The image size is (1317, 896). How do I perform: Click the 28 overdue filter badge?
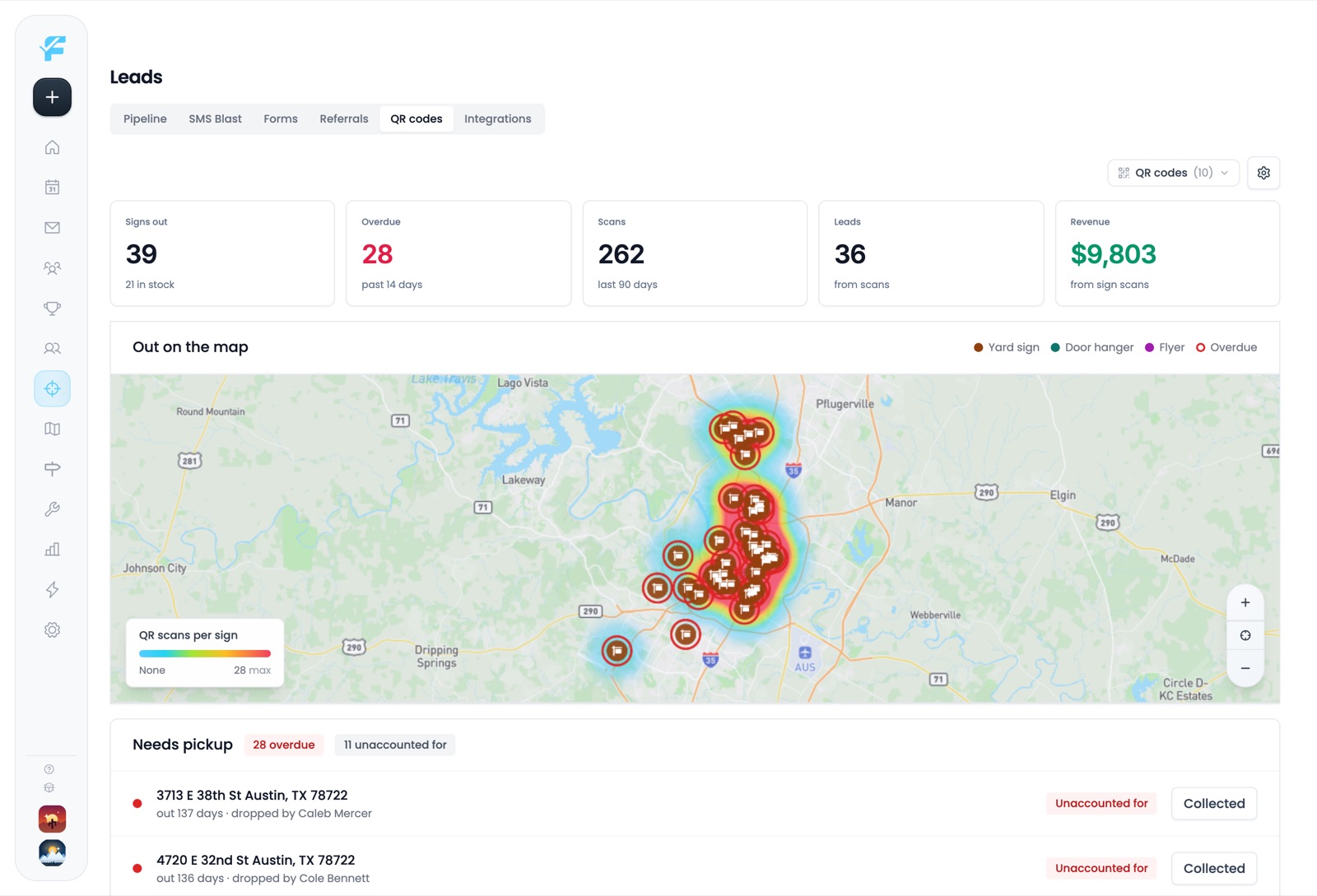(284, 745)
